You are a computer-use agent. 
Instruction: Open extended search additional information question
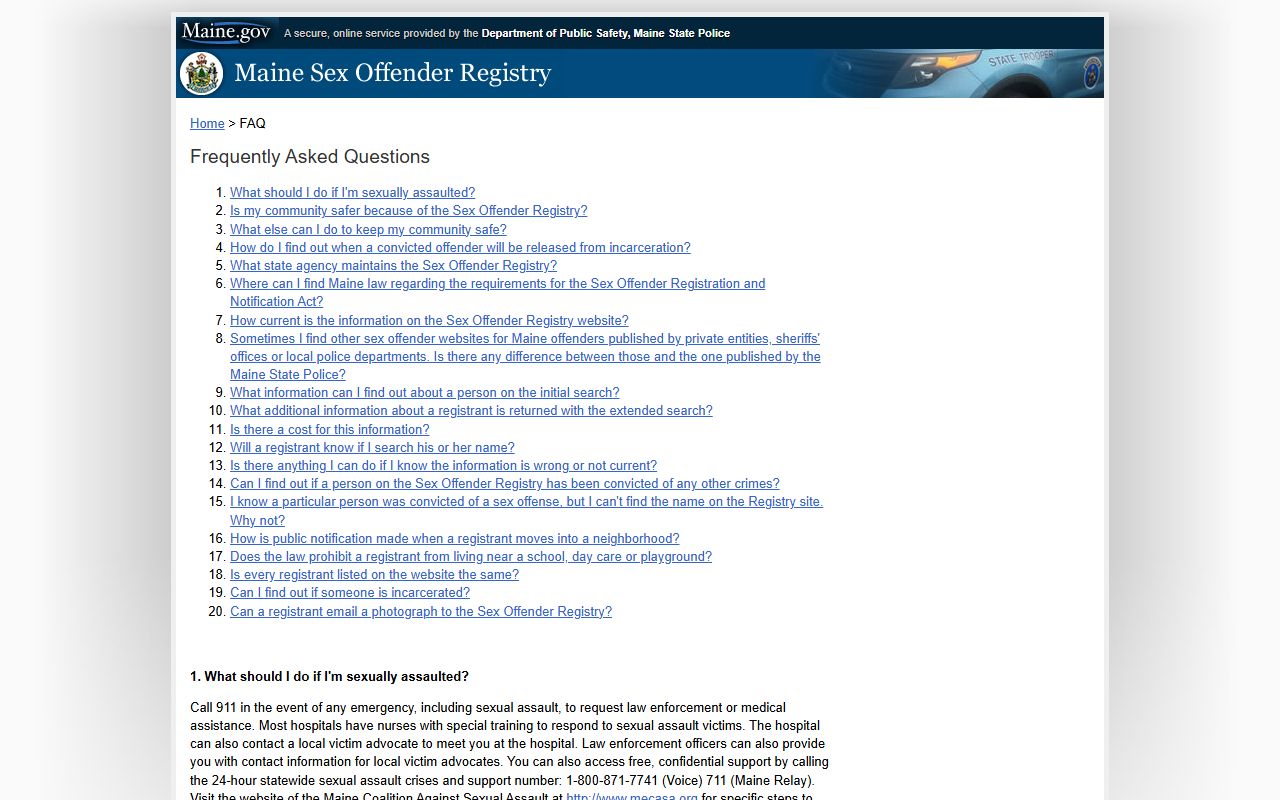471,411
